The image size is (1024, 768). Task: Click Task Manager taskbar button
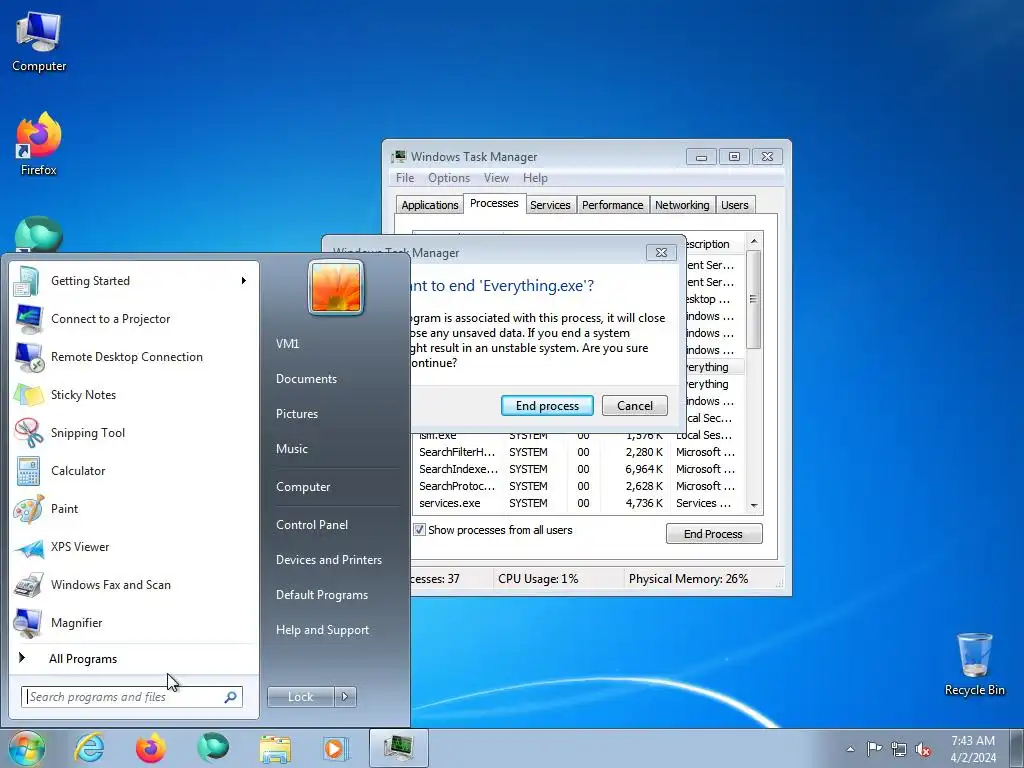click(398, 748)
